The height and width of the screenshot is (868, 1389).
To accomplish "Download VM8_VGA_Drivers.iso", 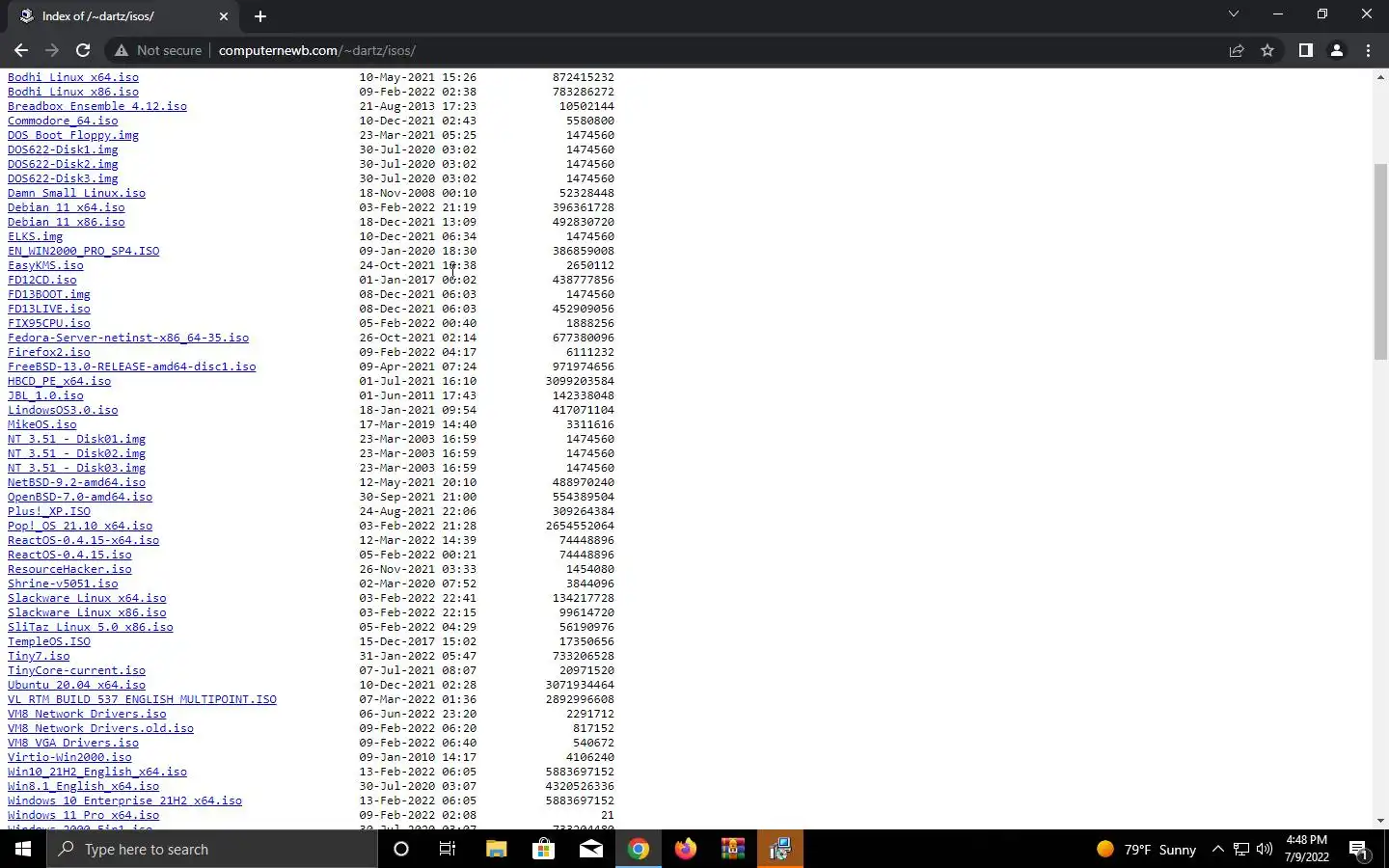I will tap(73, 743).
